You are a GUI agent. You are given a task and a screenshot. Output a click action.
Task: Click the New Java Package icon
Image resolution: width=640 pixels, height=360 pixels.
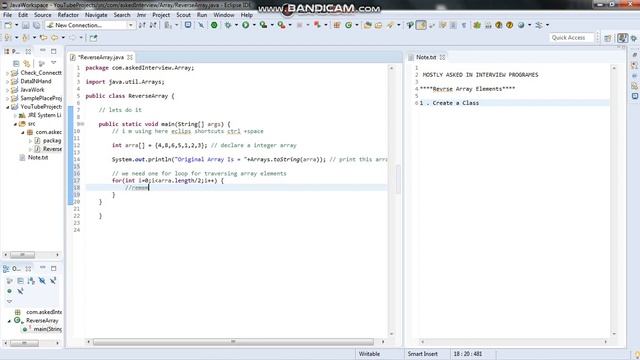click(x=337, y=25)
